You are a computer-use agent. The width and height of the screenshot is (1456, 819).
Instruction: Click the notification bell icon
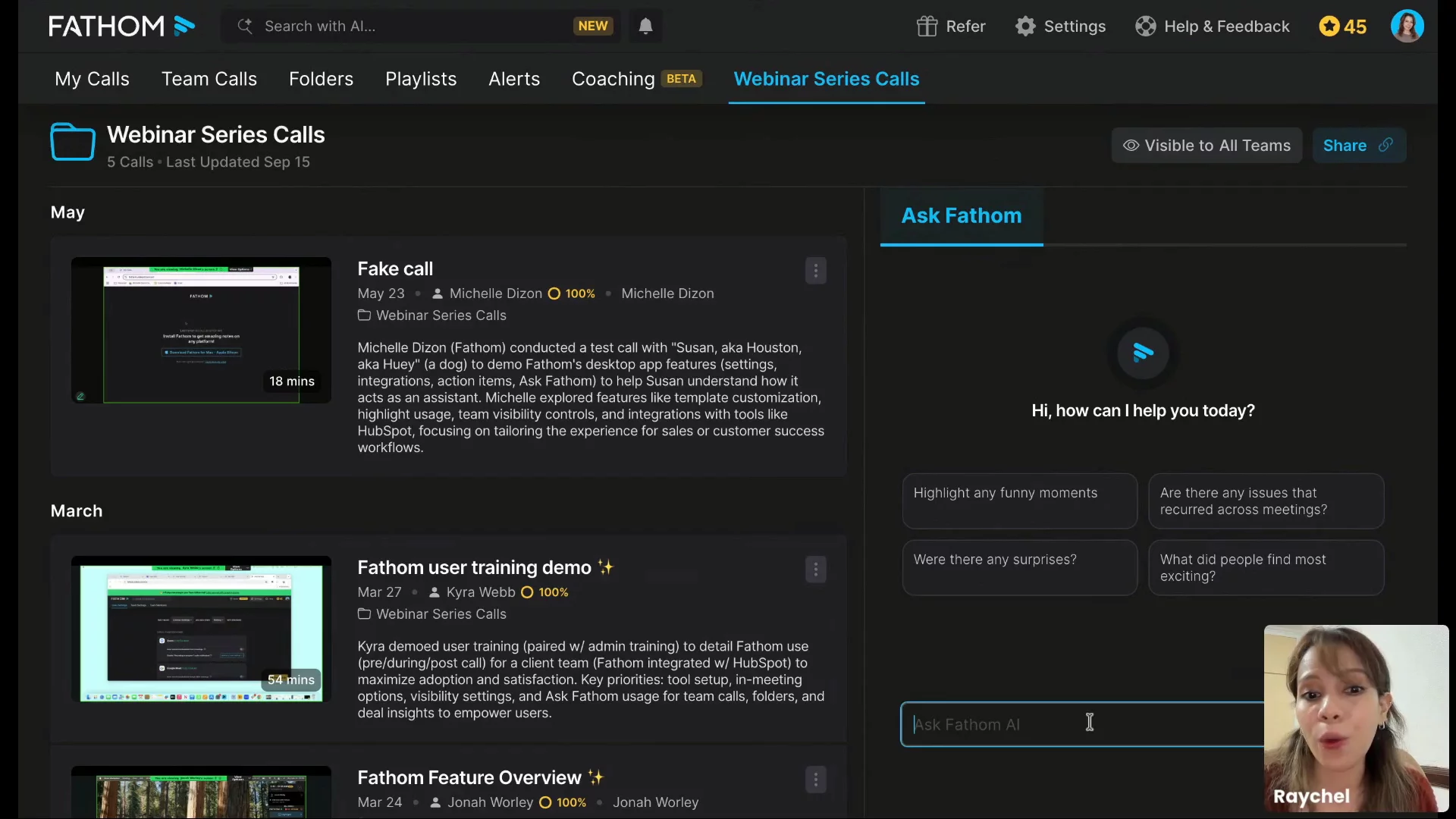[x=645, y=27]
